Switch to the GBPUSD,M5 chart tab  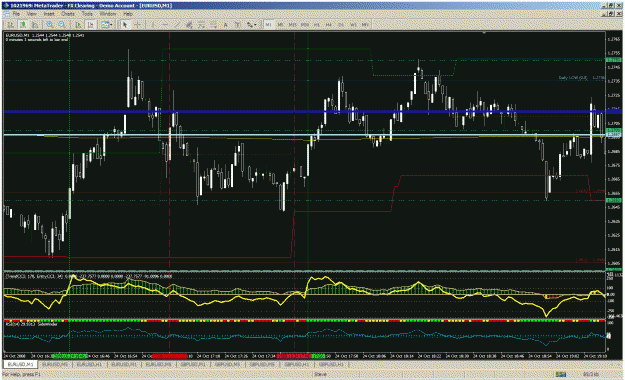pyautogui.click(x=262, y=364)
